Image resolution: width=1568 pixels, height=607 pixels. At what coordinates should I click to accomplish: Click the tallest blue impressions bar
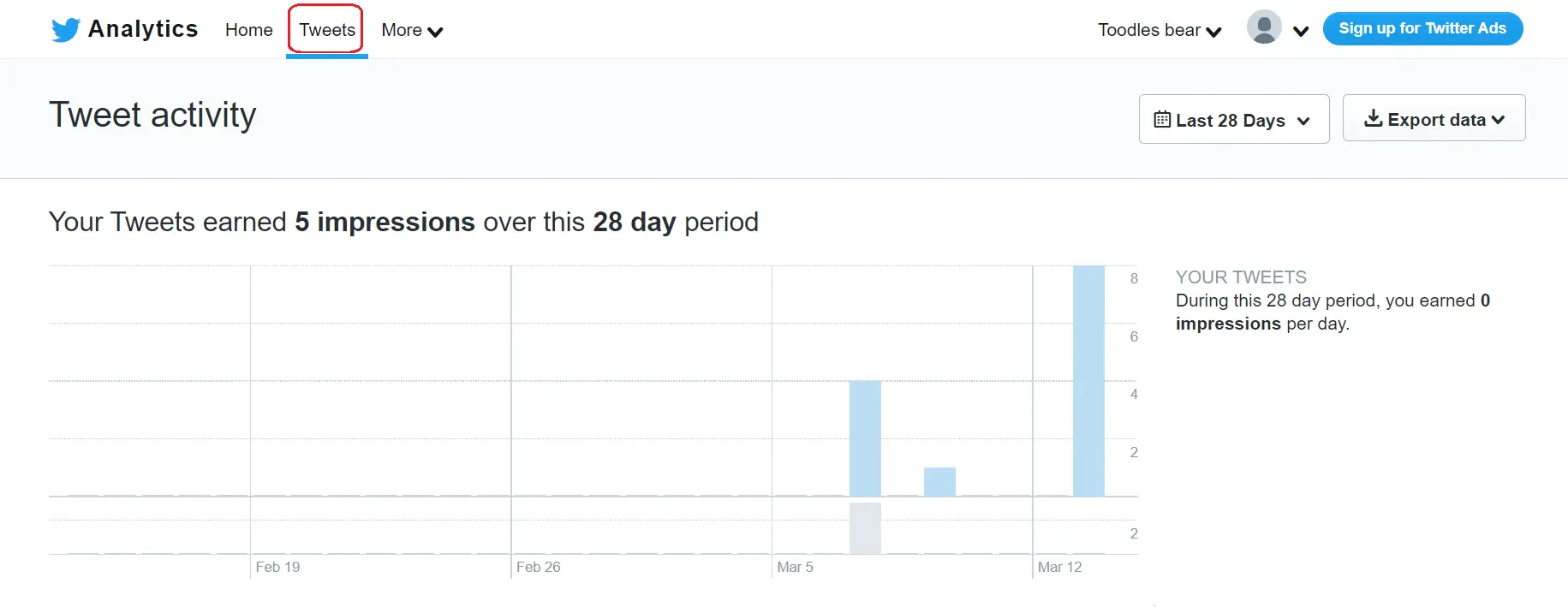1088,381
